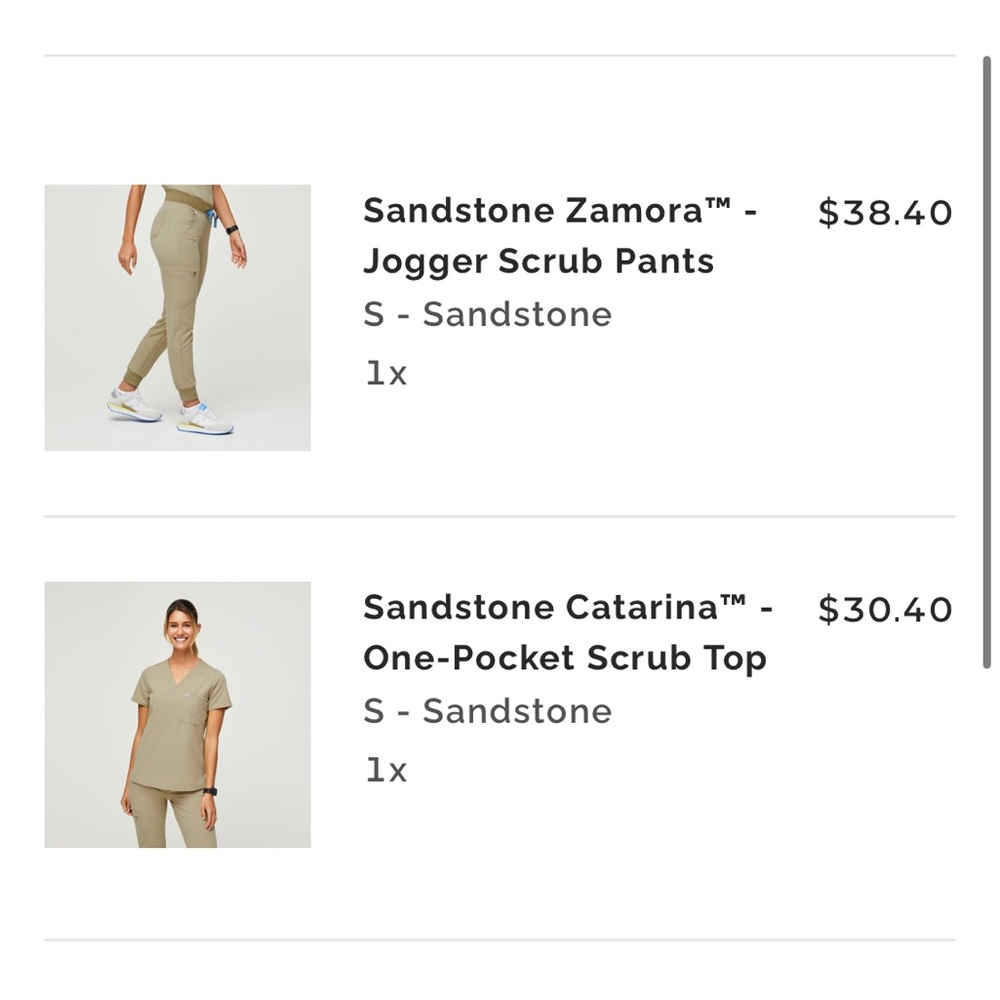Viewport: 1000px width, 1000px height.
Task: Open the jogger scrub pants product thumbnail
Action: 177,317
